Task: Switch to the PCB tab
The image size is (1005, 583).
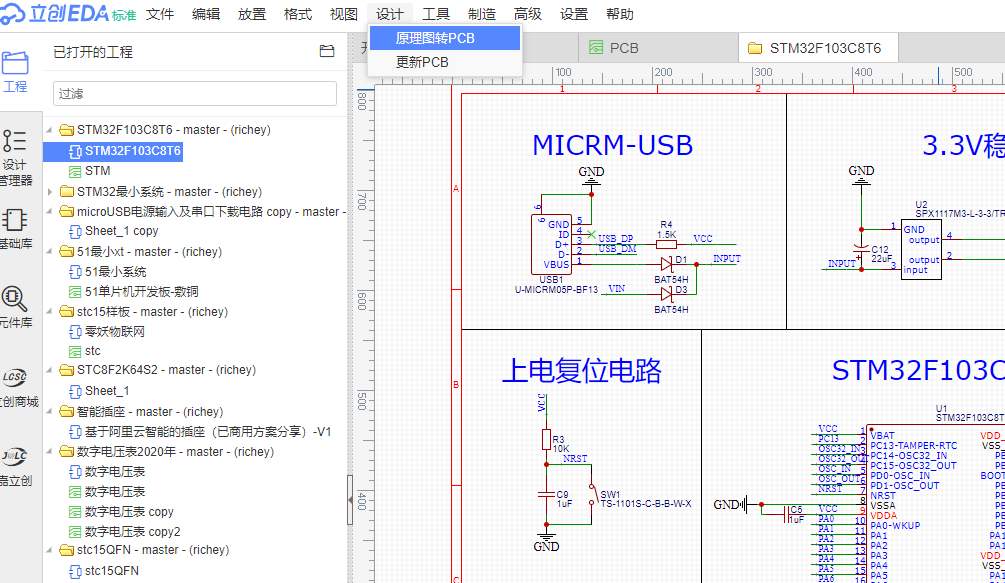Action: (x=658, y=48)
